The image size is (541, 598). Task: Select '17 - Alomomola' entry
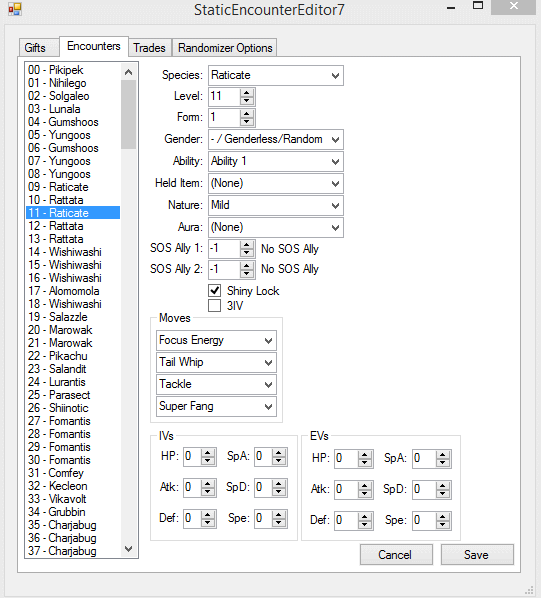(x=73, y=291)
